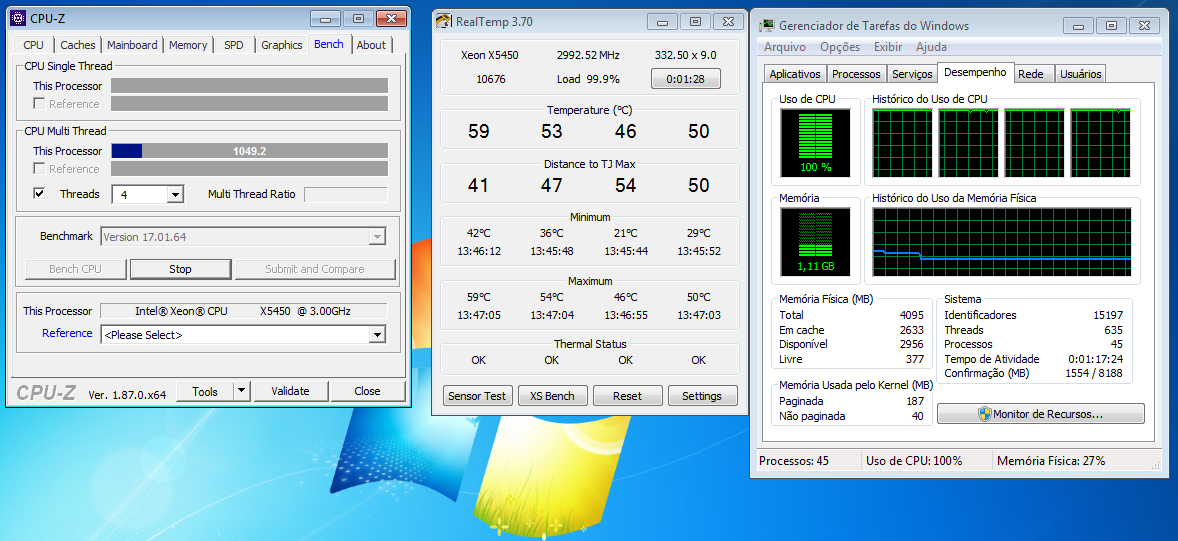Click the first core CPU usage history graph
This screenshot has width=1178, height=541.
902,143
